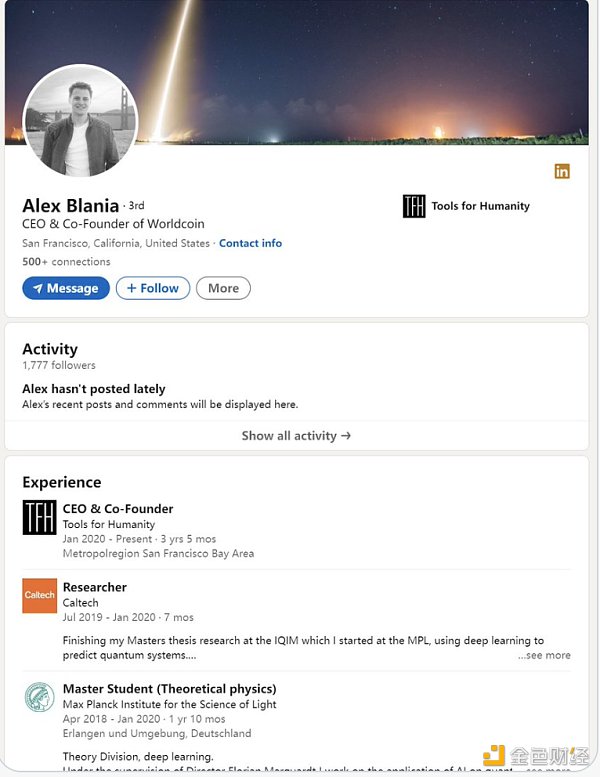Screen dimensions: 600x777
Task: Open the CEO & Co-Founder position title
Action: [x=118, y=509]
